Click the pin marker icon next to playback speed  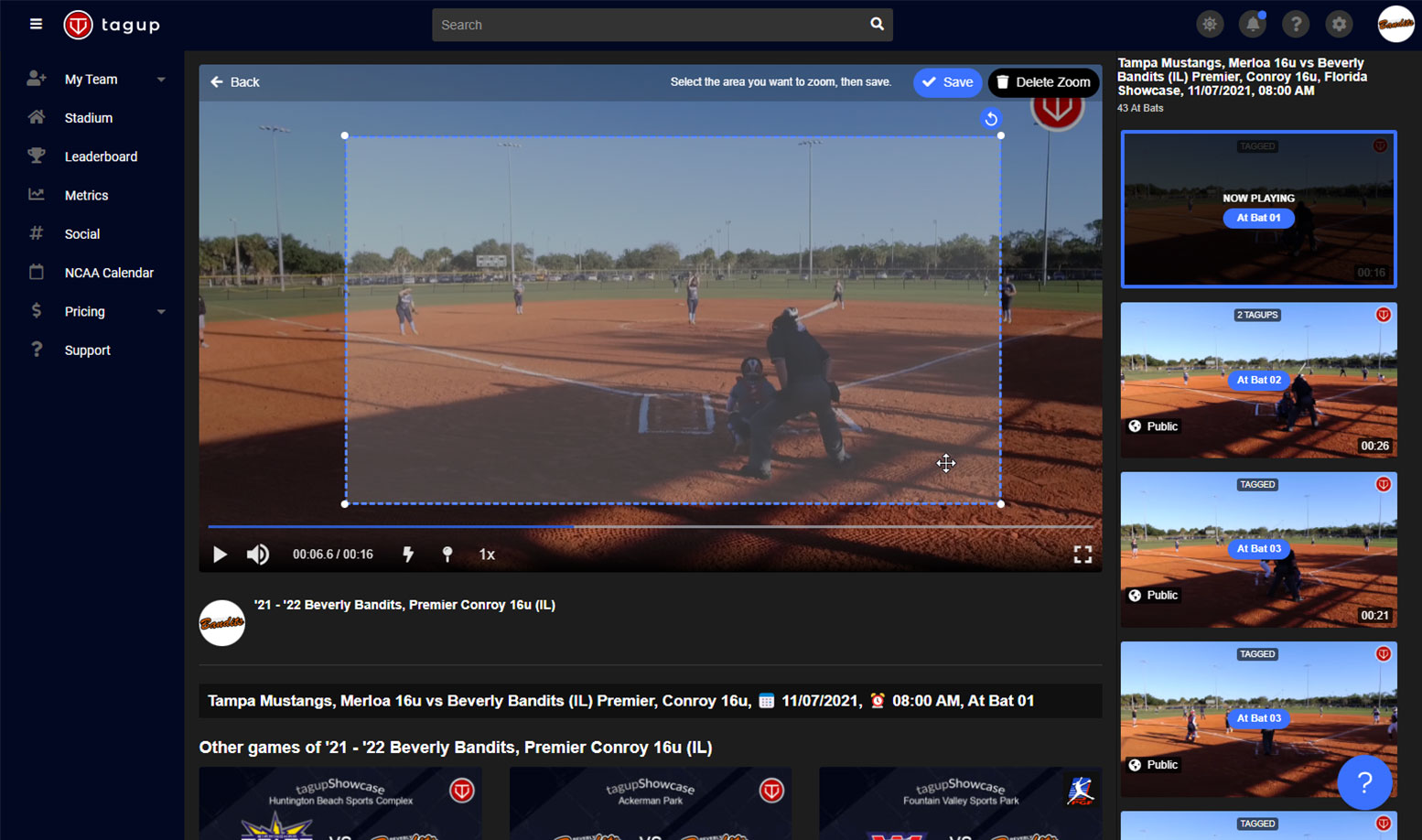[x=447, y=554]
